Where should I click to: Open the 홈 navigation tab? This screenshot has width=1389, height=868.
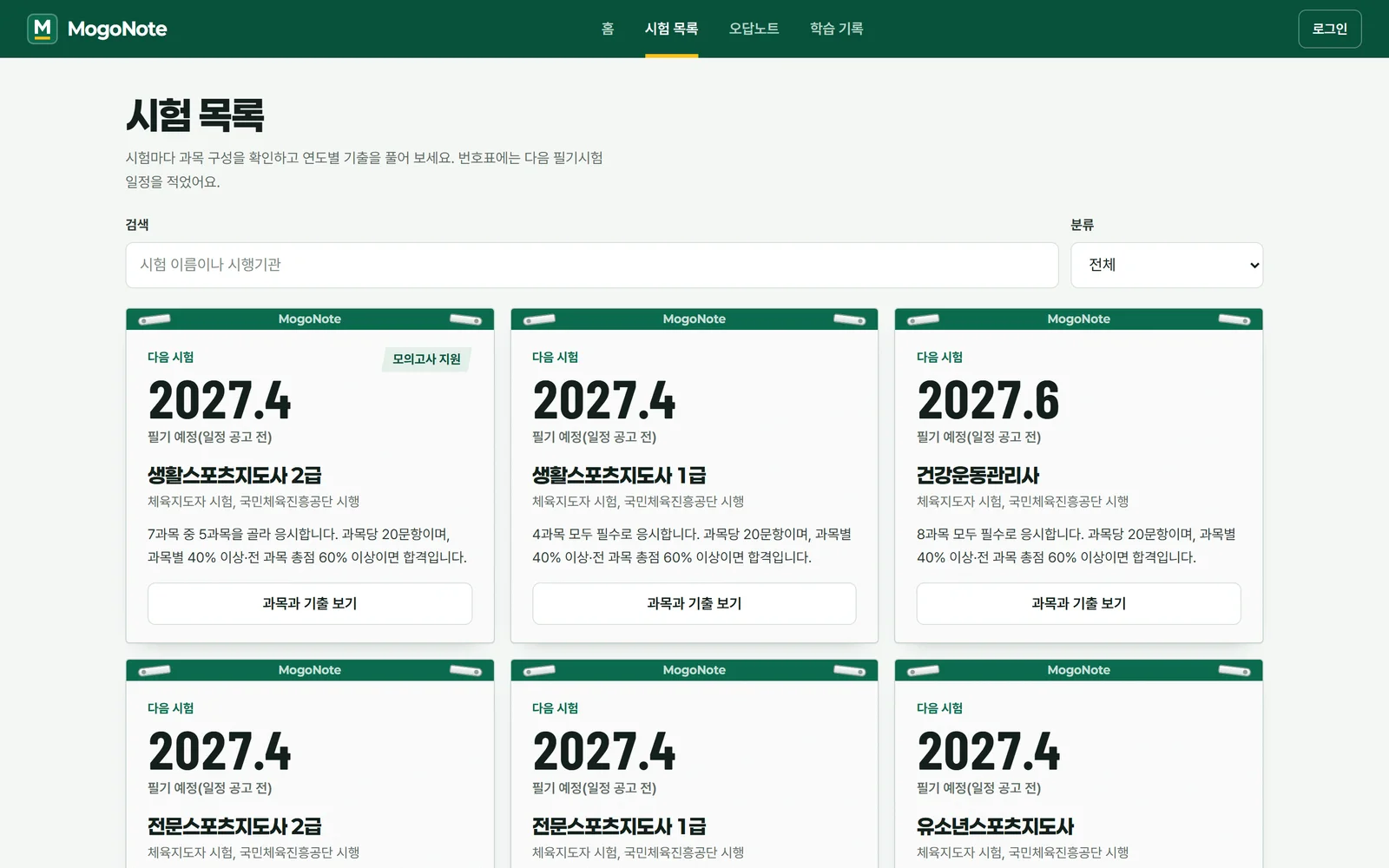608,29
